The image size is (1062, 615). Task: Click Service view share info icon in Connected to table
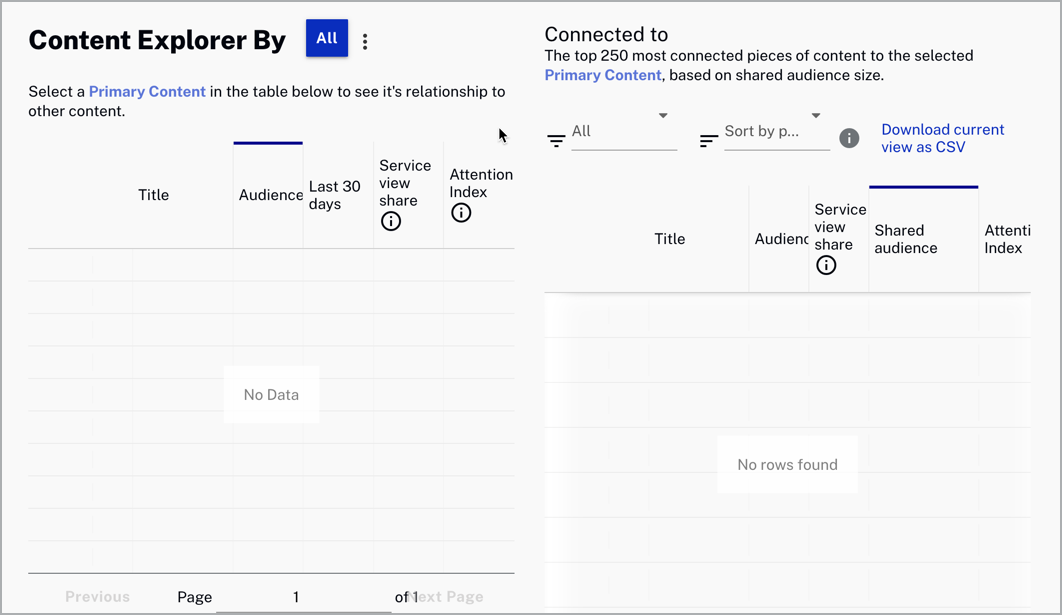click(x=826, y=265)
